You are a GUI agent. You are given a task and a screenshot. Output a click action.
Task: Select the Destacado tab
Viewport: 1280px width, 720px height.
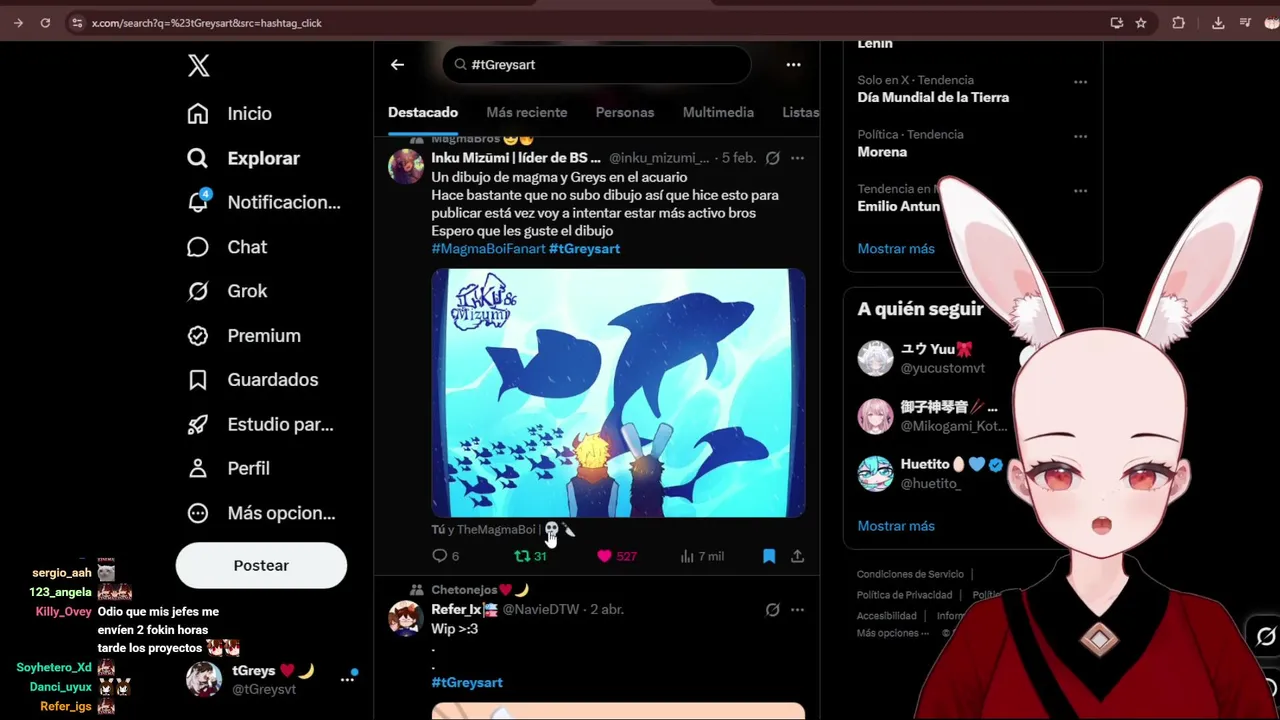tap(423, 112)
